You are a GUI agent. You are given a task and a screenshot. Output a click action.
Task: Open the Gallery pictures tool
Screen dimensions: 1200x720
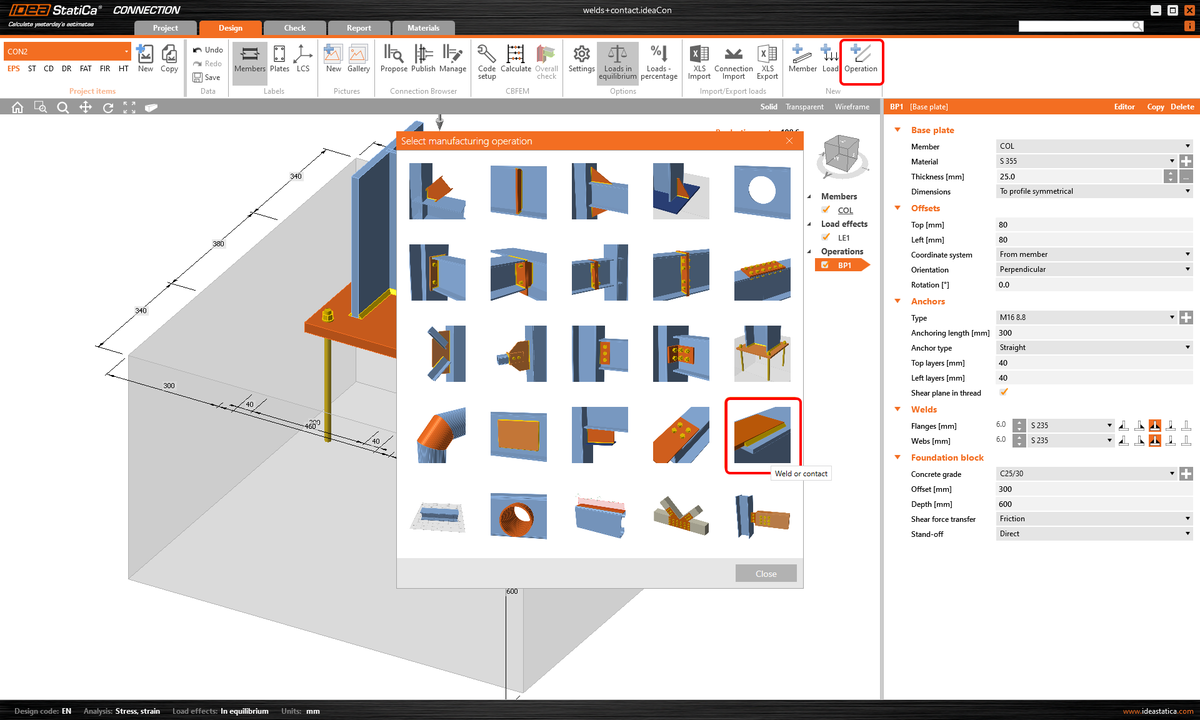pyautogui.click(x=358, y=60)
